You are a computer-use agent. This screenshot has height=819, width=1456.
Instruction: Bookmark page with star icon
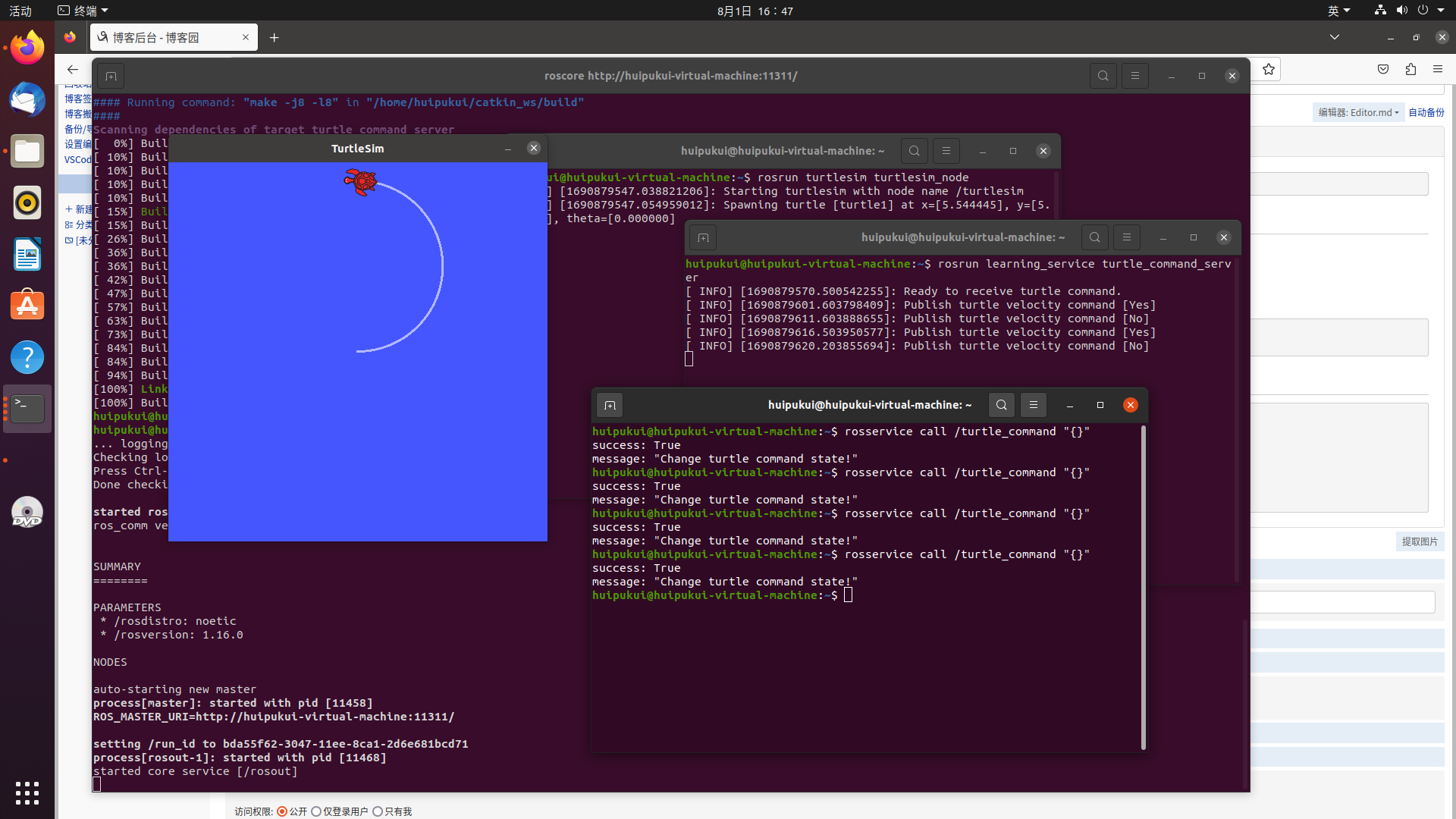coord(1269,69)
